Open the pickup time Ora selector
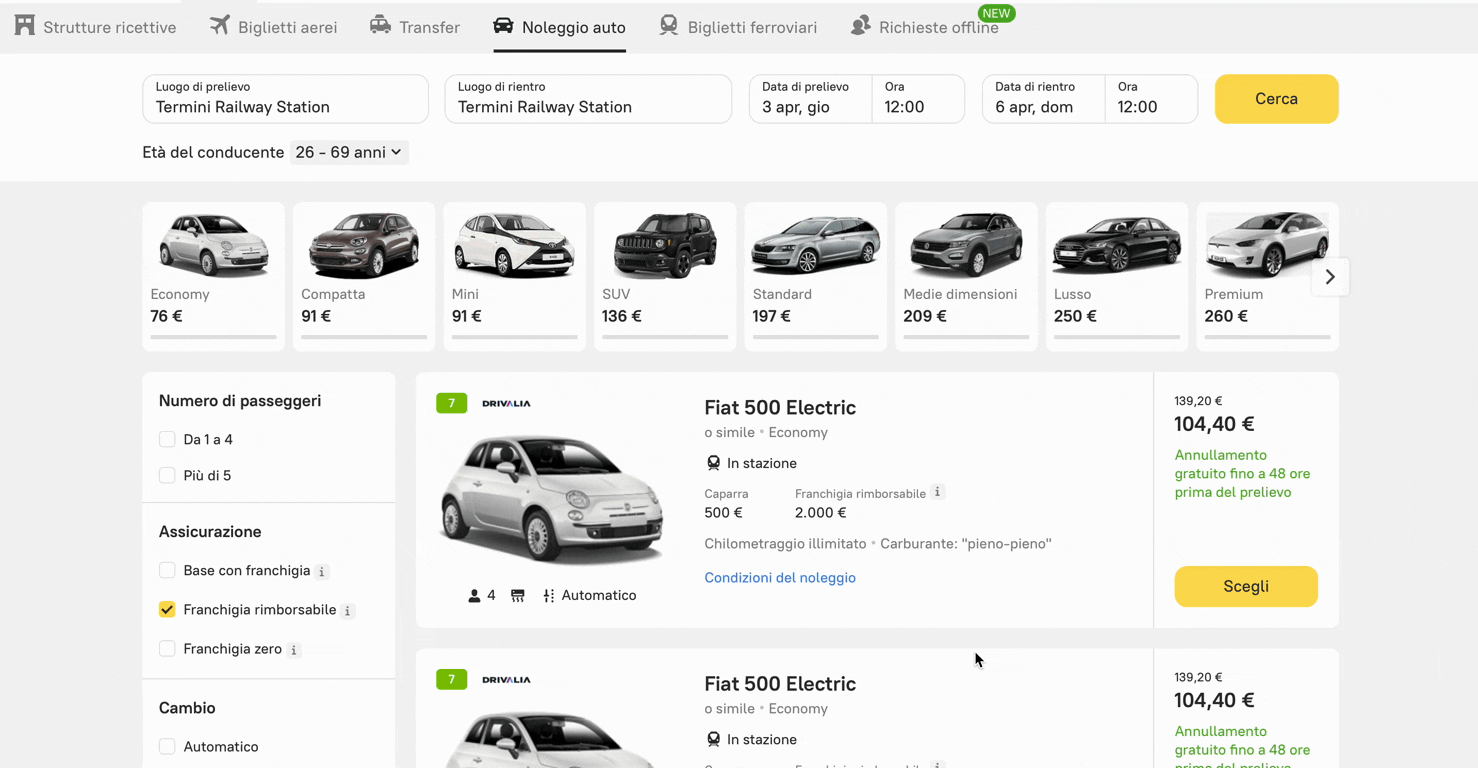Screen dimensions: 1478x768 pyautogui.click(x=917, y=99)
